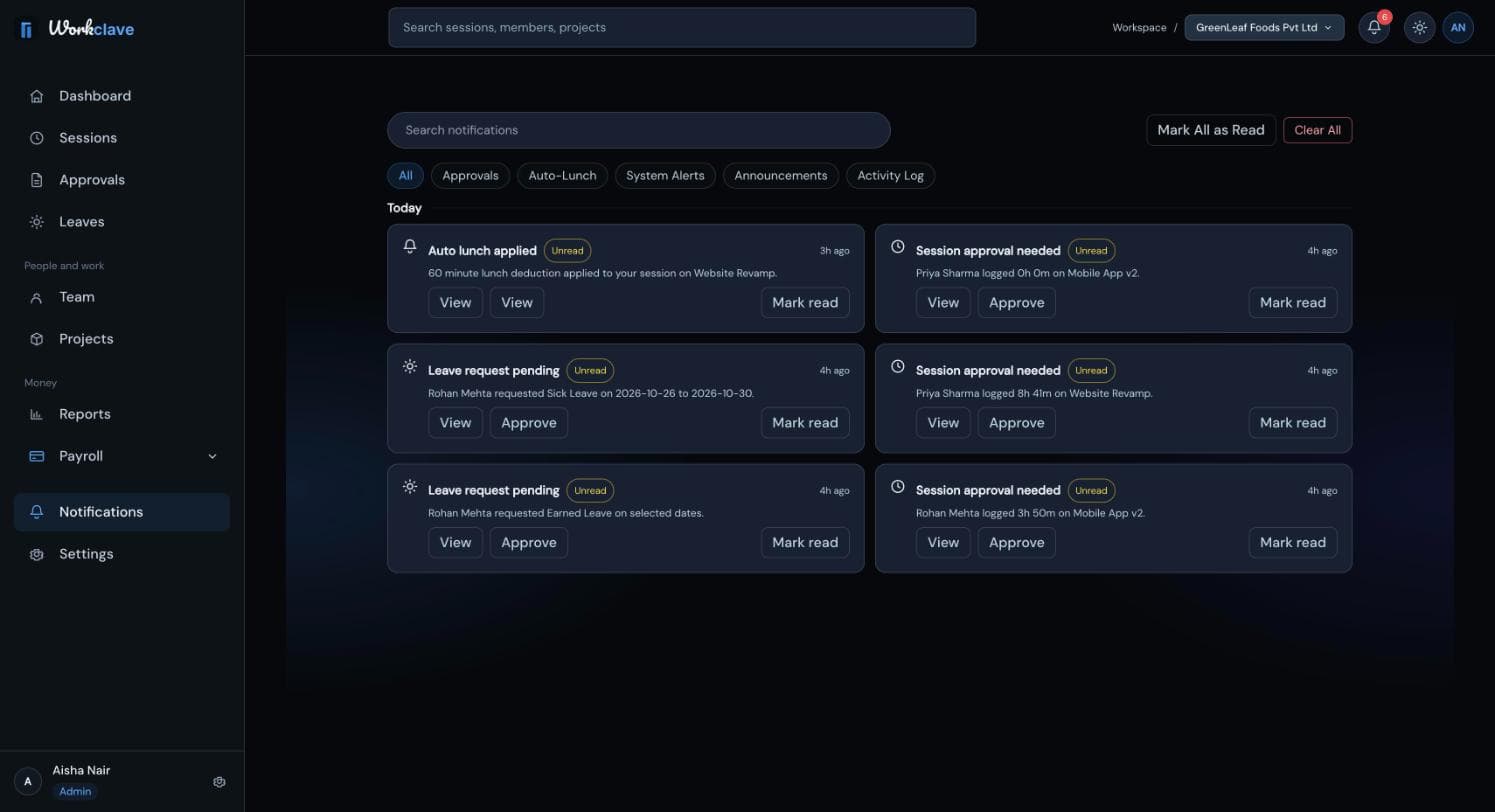Open the Notifications sidebar item
Viewport: 1495px width, 812px height.
click(x=122, y=512)
